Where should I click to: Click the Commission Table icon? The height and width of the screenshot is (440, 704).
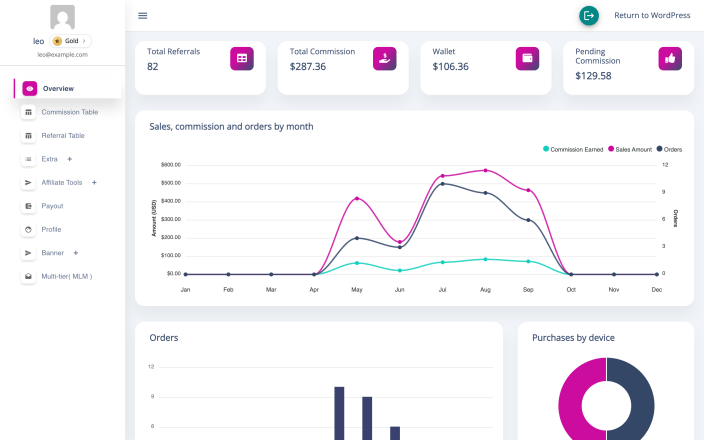pos(28,112)
